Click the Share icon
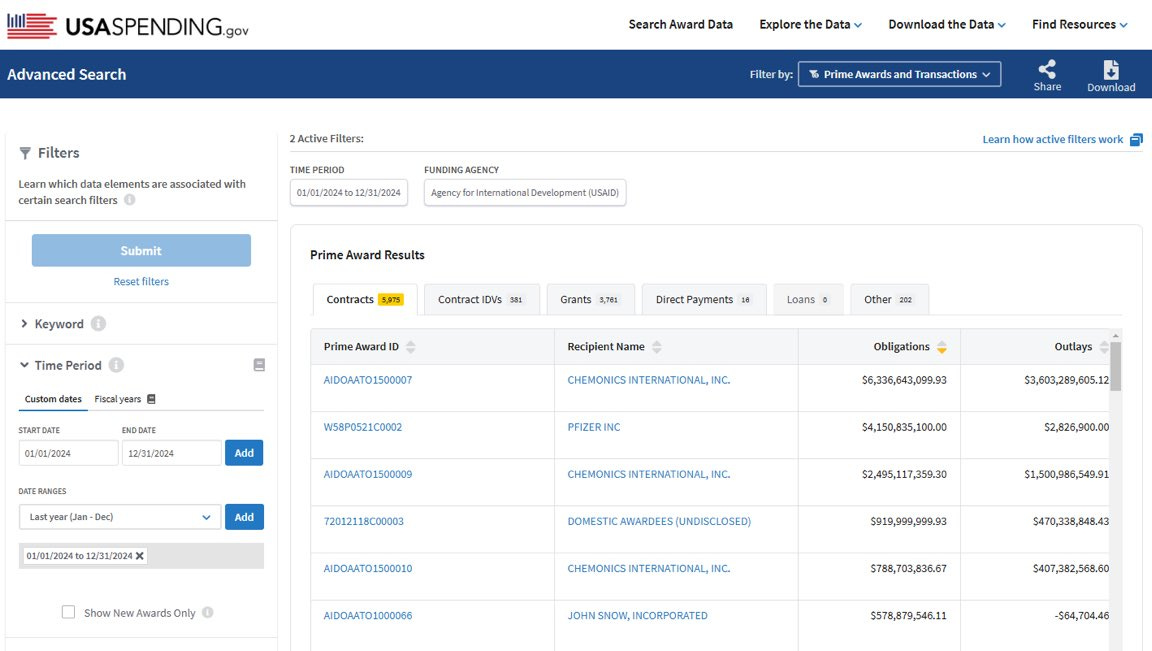The width and height of the screenshot is (1152, 651). pos(1047,69)
